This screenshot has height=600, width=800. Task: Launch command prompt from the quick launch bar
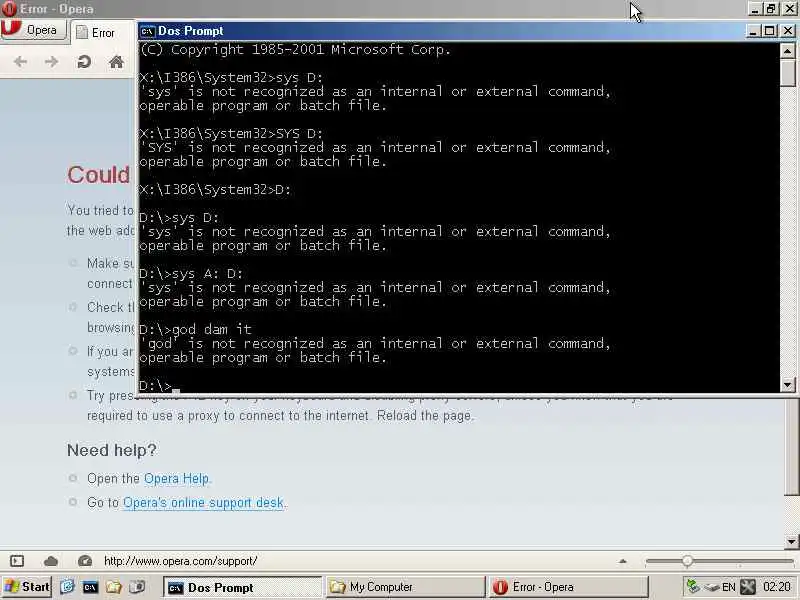point(90,587)
